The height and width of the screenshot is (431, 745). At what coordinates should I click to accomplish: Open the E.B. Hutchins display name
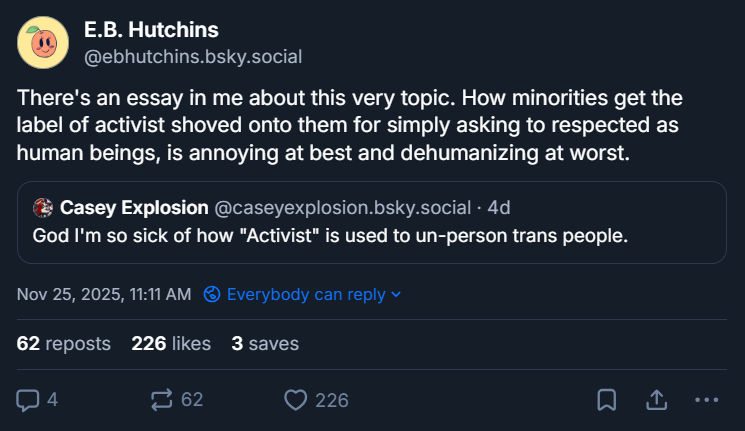(150, 30)
